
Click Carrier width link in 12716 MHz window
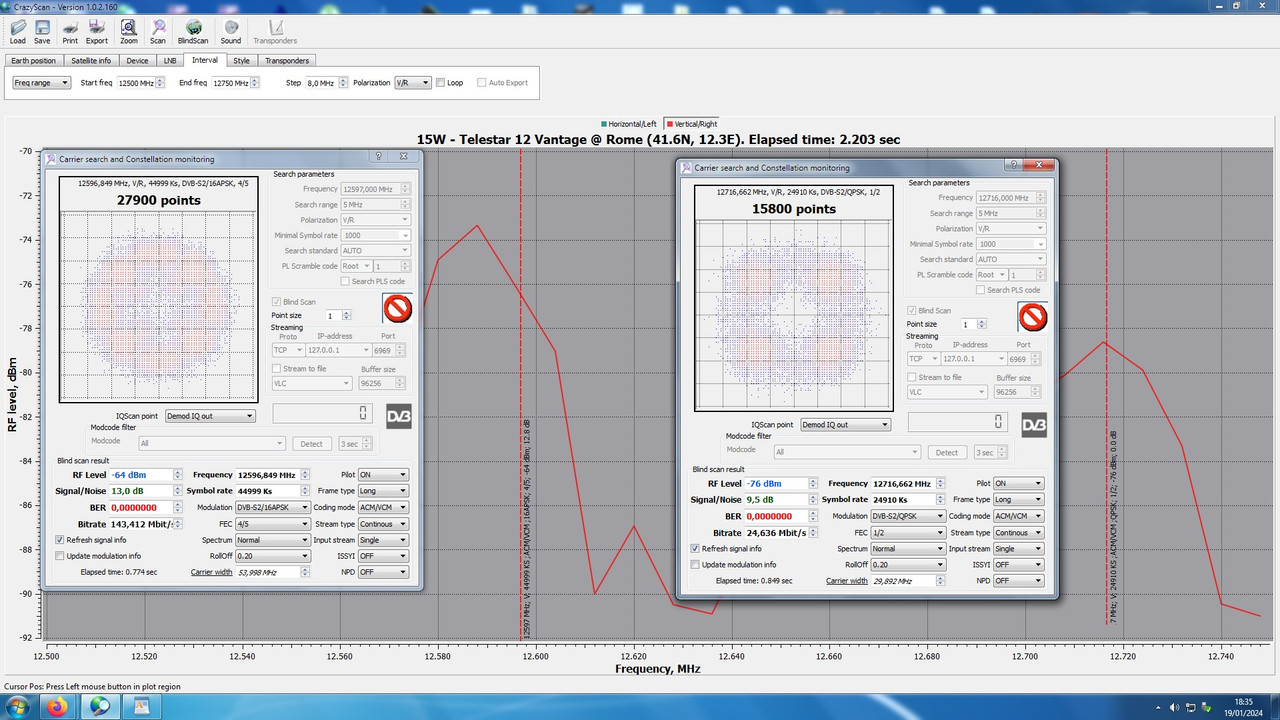847,581
